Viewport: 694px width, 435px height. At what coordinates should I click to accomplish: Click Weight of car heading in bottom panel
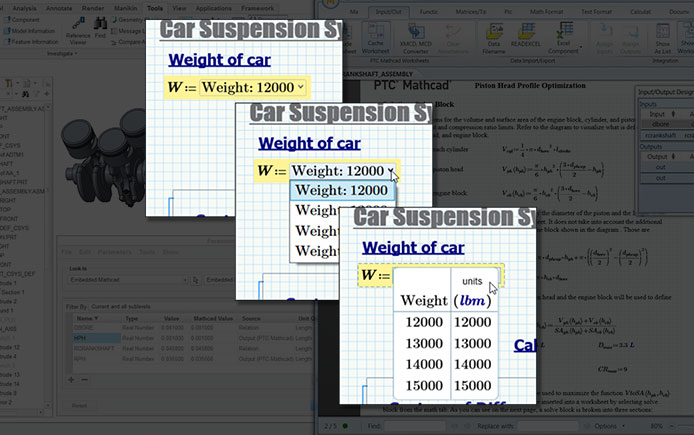(x=413, y=247)
